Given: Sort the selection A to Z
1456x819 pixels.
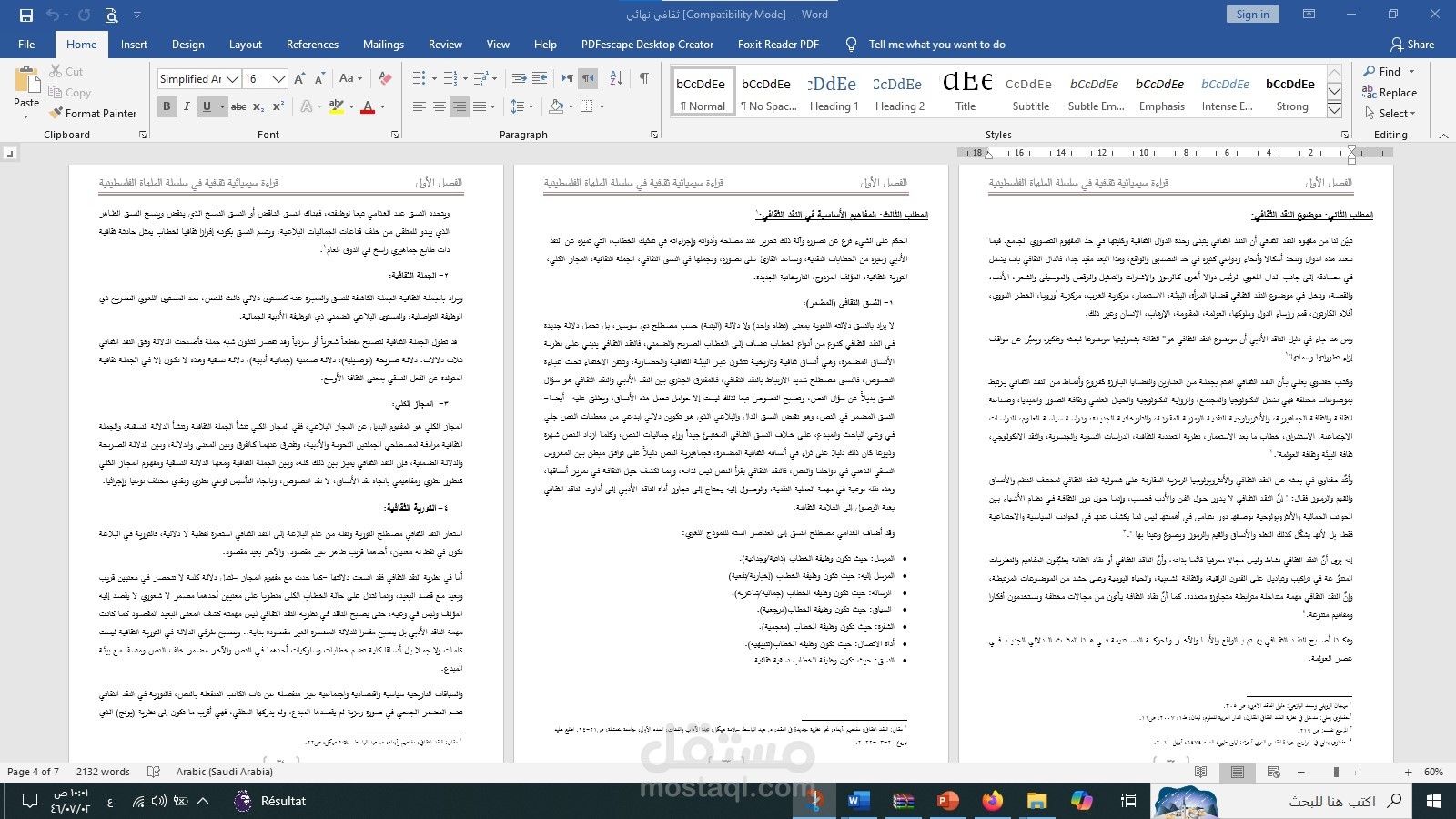Looking at the screenshot, I should pyautogui.click(x=616, y=78).
